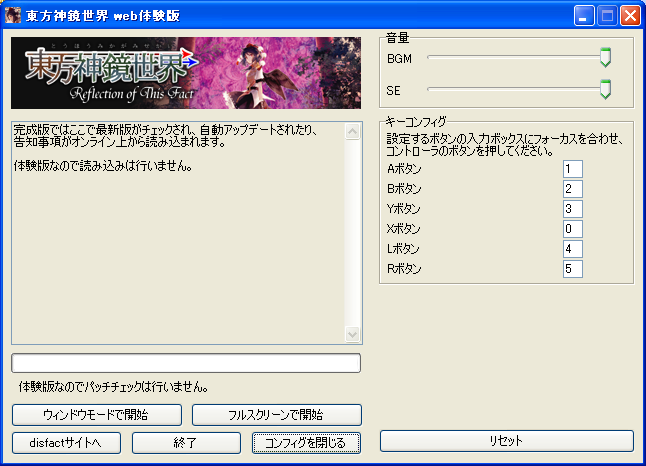Launch with フルスクリーンで開始 button
The width and height of the screenshot is (646, 466).
coord(276,414)
